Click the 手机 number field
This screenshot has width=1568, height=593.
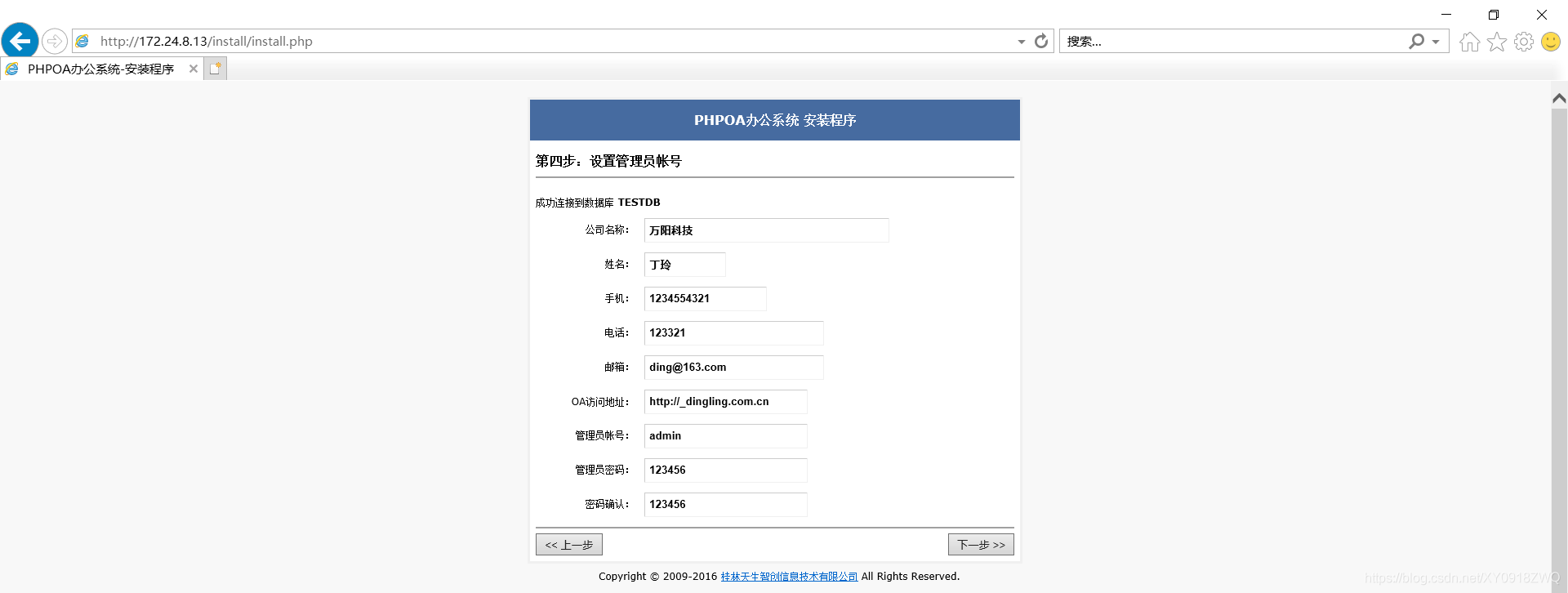pos(705,299)
